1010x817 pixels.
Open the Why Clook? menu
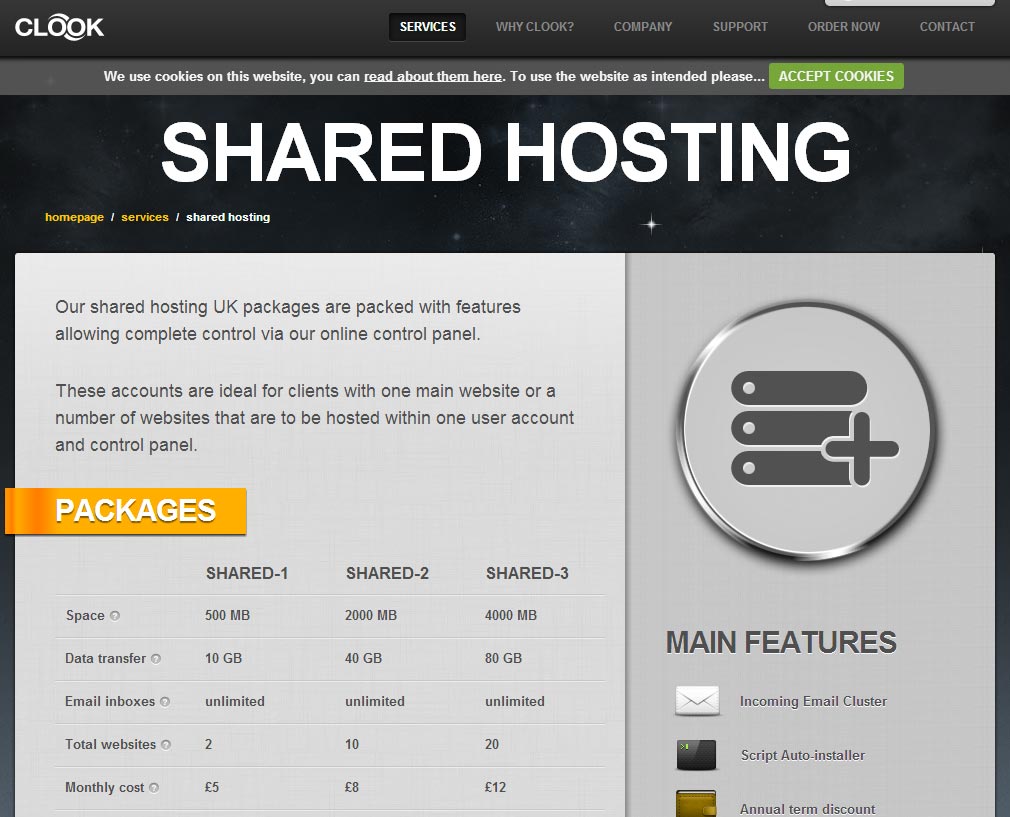click(x=535, y=27)
